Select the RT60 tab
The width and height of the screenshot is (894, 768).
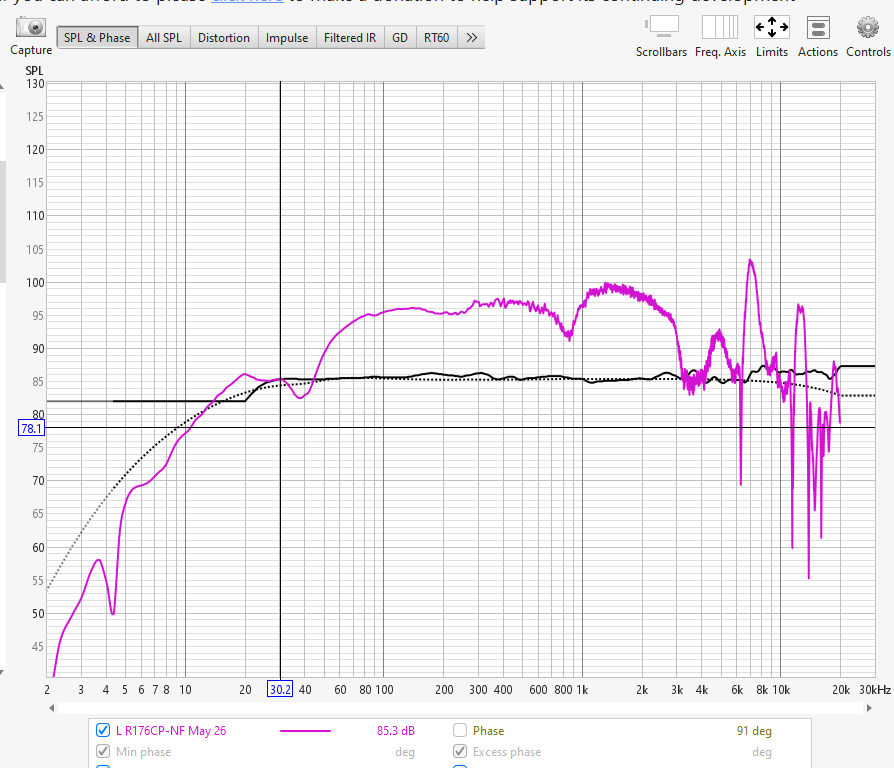(x=436, y=38)
